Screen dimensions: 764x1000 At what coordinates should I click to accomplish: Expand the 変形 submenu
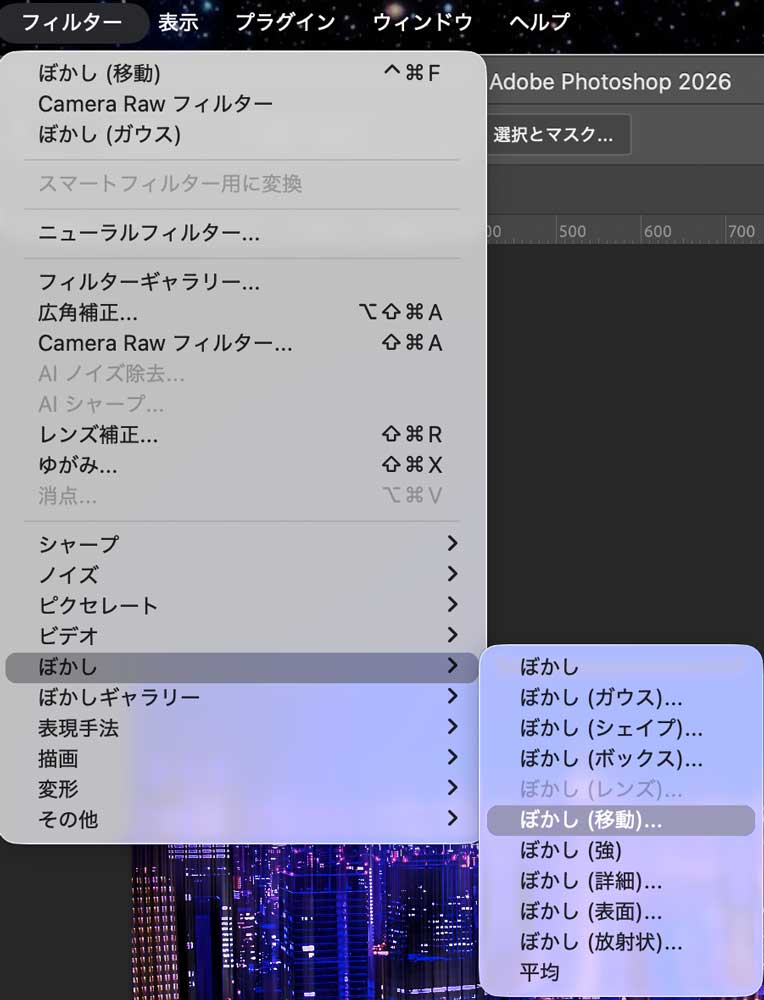tap(242, 789)
